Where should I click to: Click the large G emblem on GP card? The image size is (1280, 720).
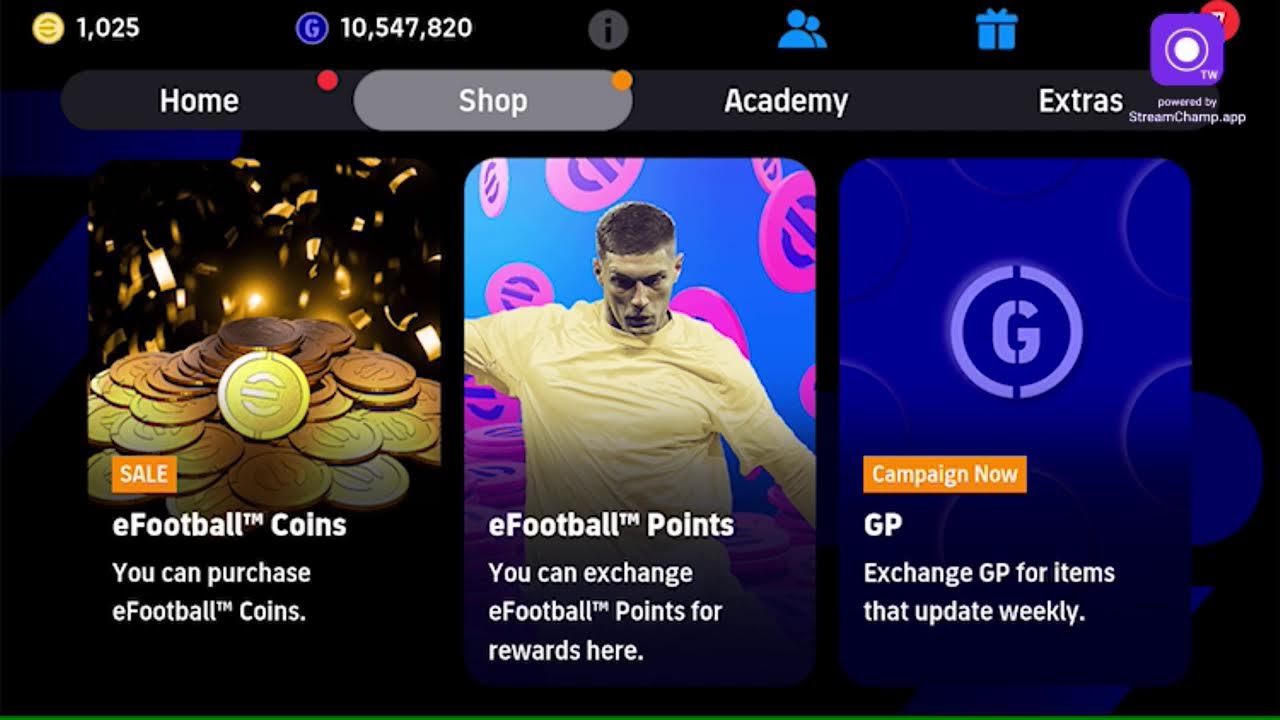coord(1015,331)
